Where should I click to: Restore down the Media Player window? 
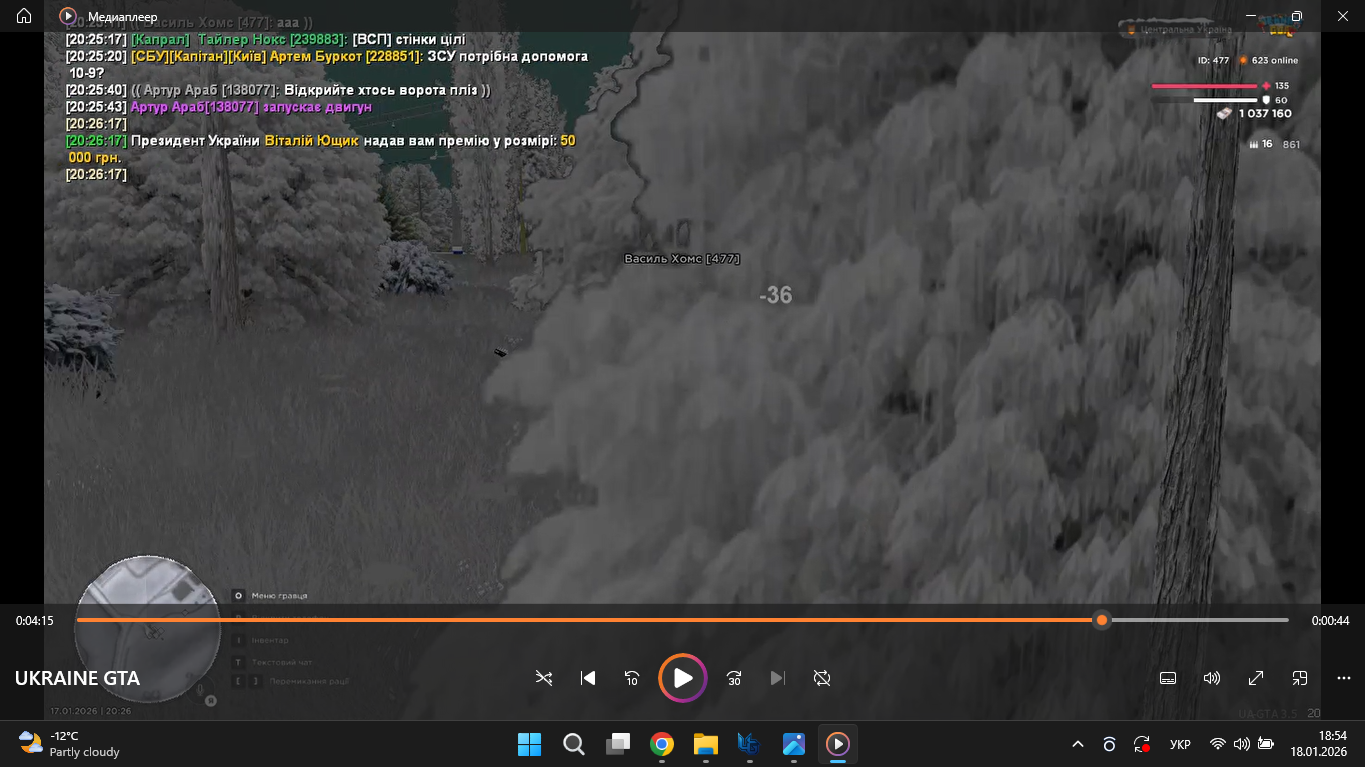[x=1296, y=16]
